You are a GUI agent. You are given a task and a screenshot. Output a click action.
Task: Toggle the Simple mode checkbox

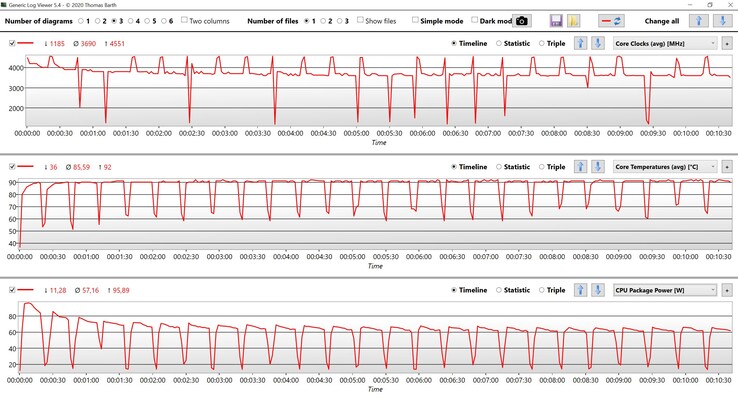[x=416, y=20]
